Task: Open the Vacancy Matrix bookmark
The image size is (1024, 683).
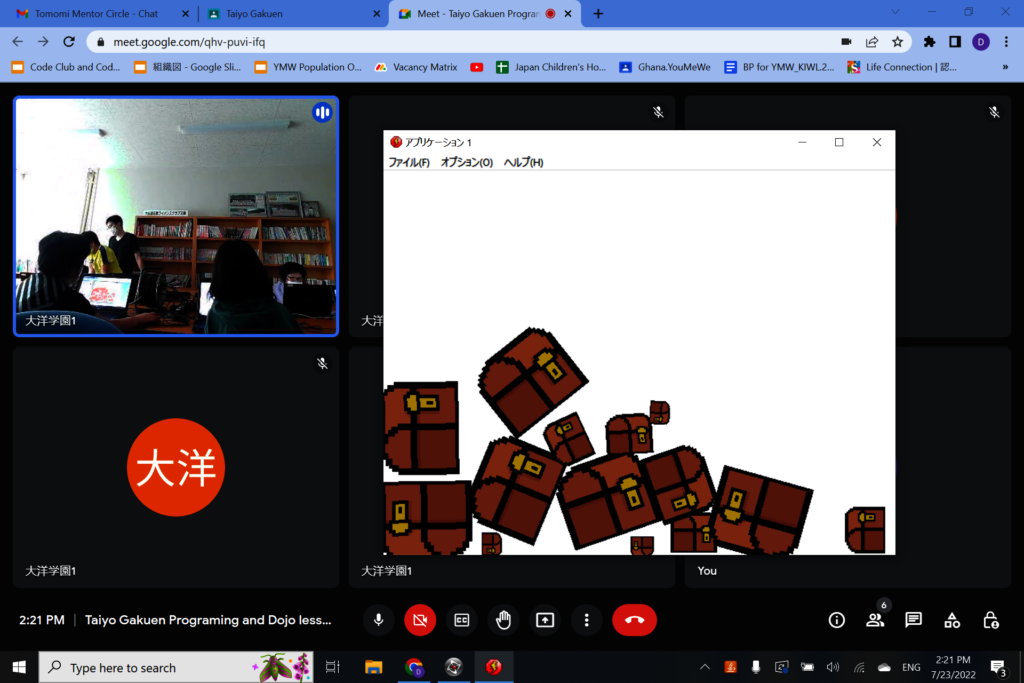Action: [x=416, y=67]
